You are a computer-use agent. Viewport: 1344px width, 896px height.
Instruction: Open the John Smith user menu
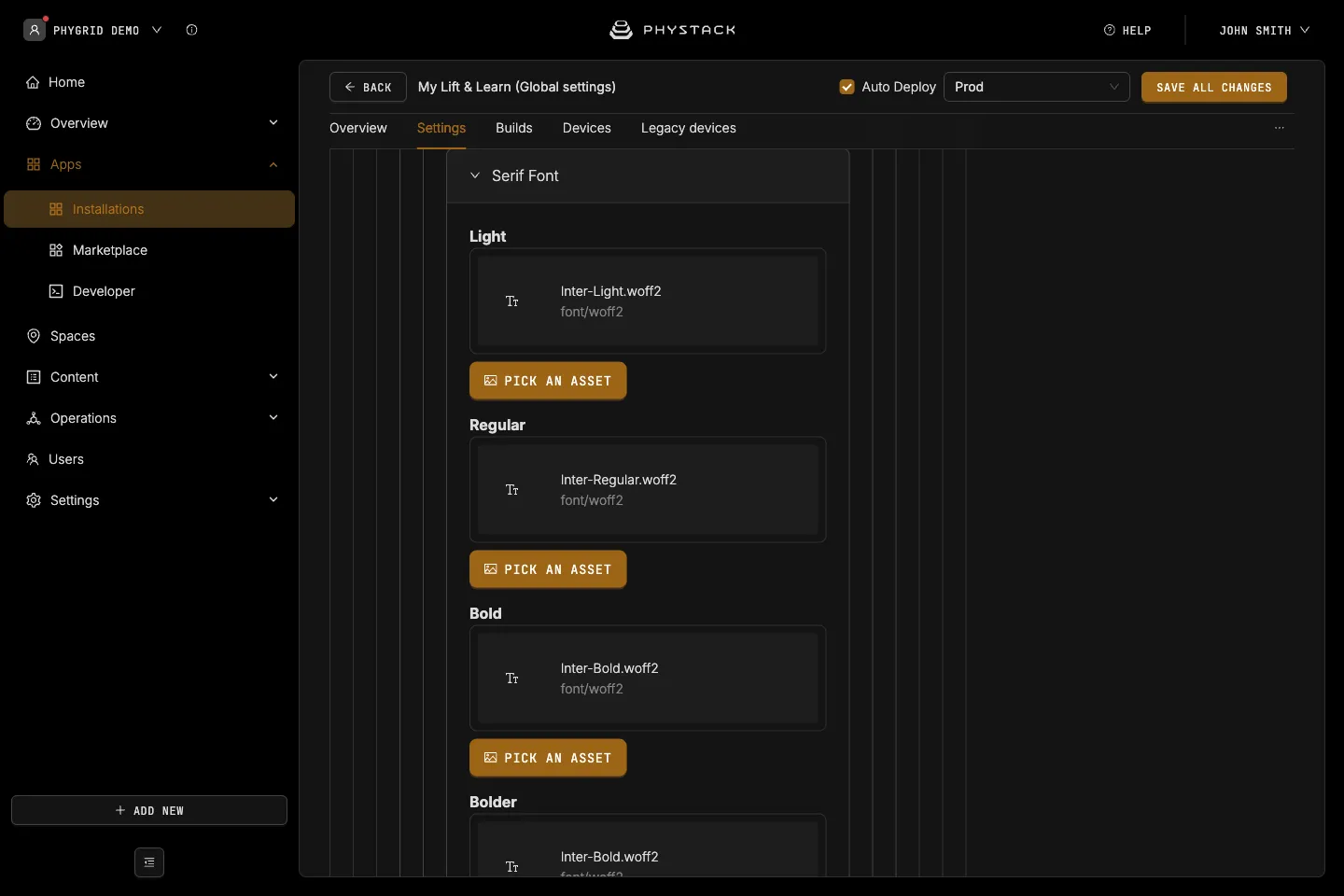click(x=1265, y=30)
